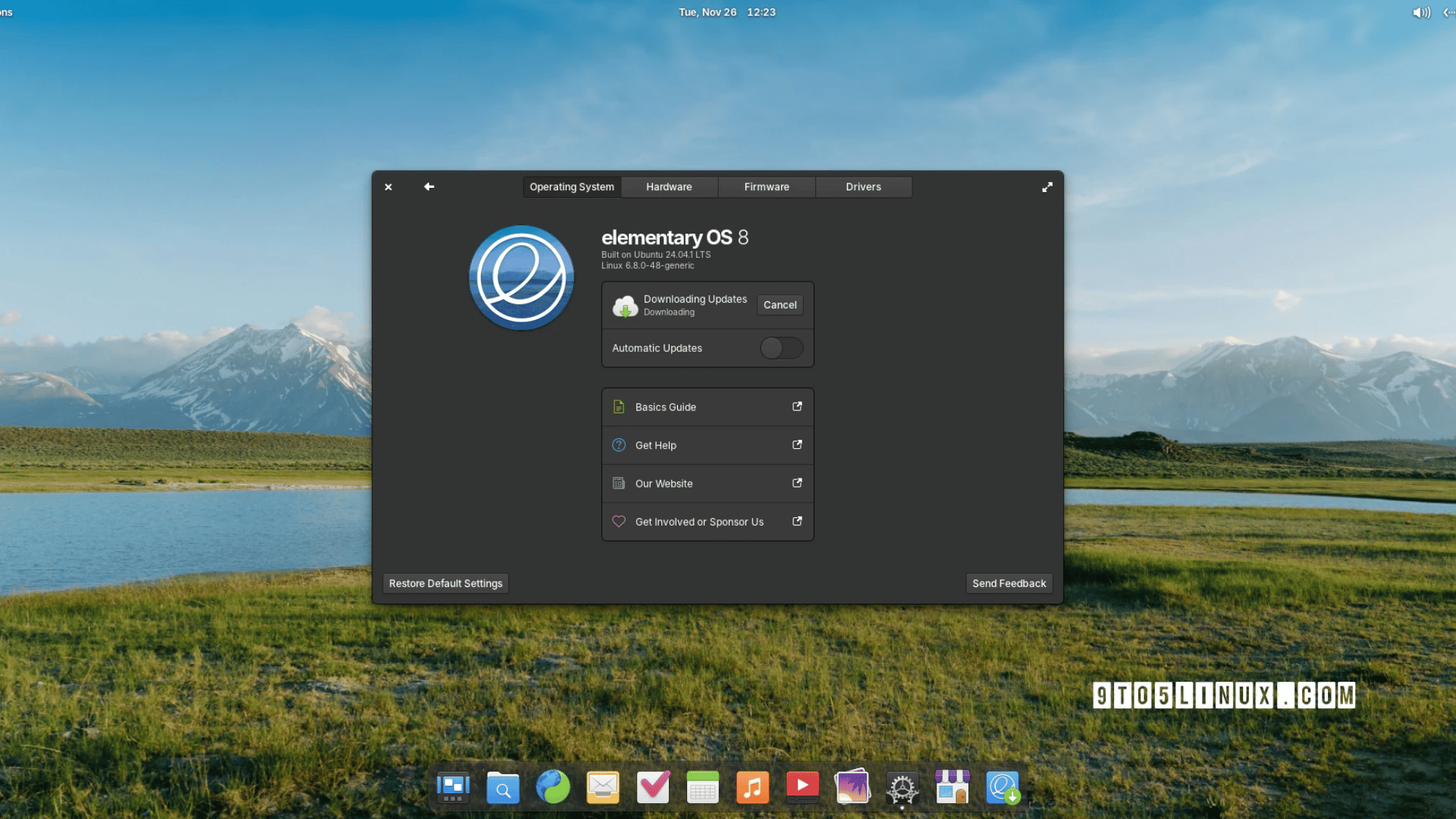Viewport: 1456px width, 819px height.
Task: Launch Tasks app from the dock
Action: click(653, 787)
